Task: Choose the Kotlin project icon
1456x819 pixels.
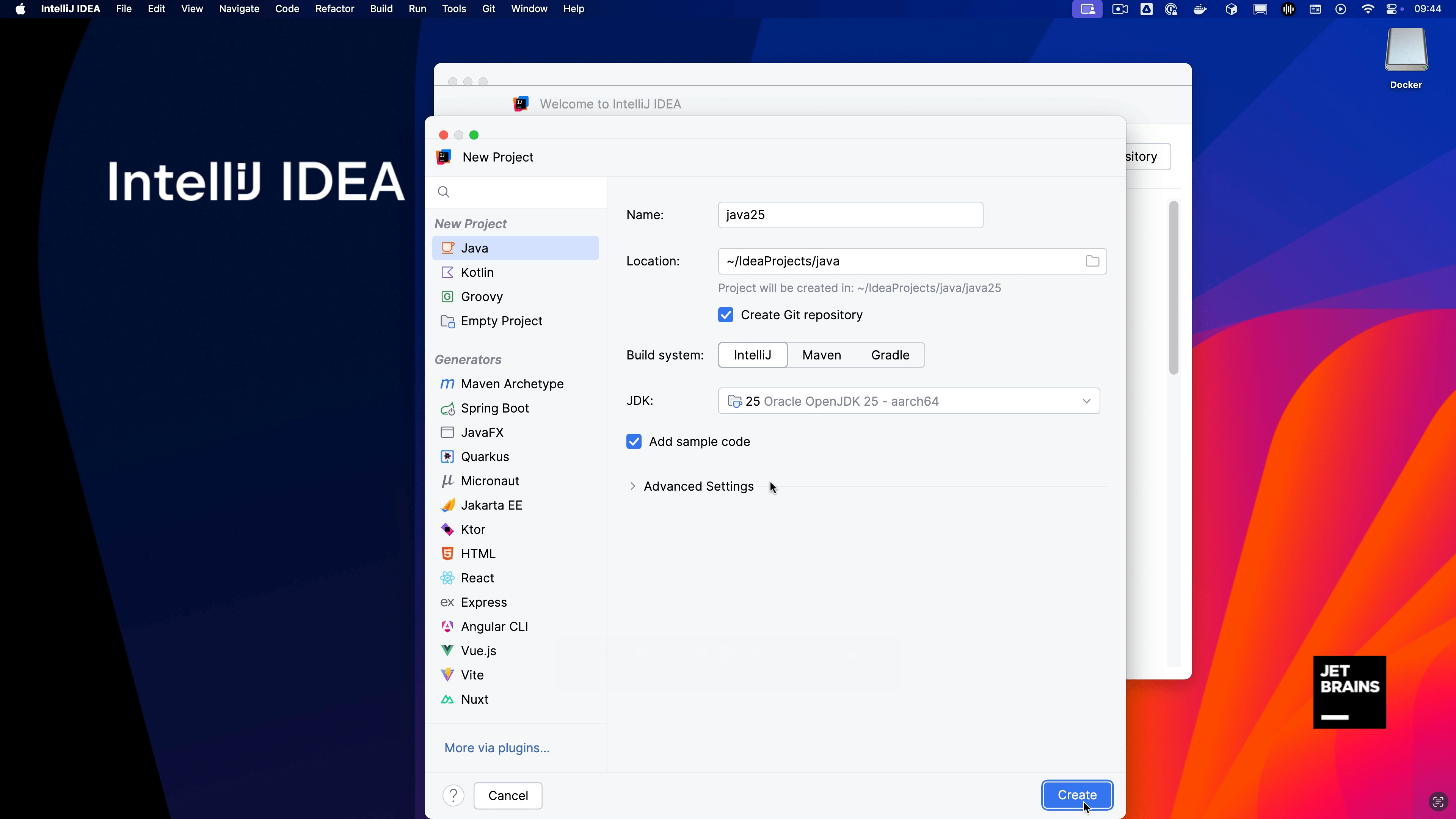Action: click(x=447, y=273)
